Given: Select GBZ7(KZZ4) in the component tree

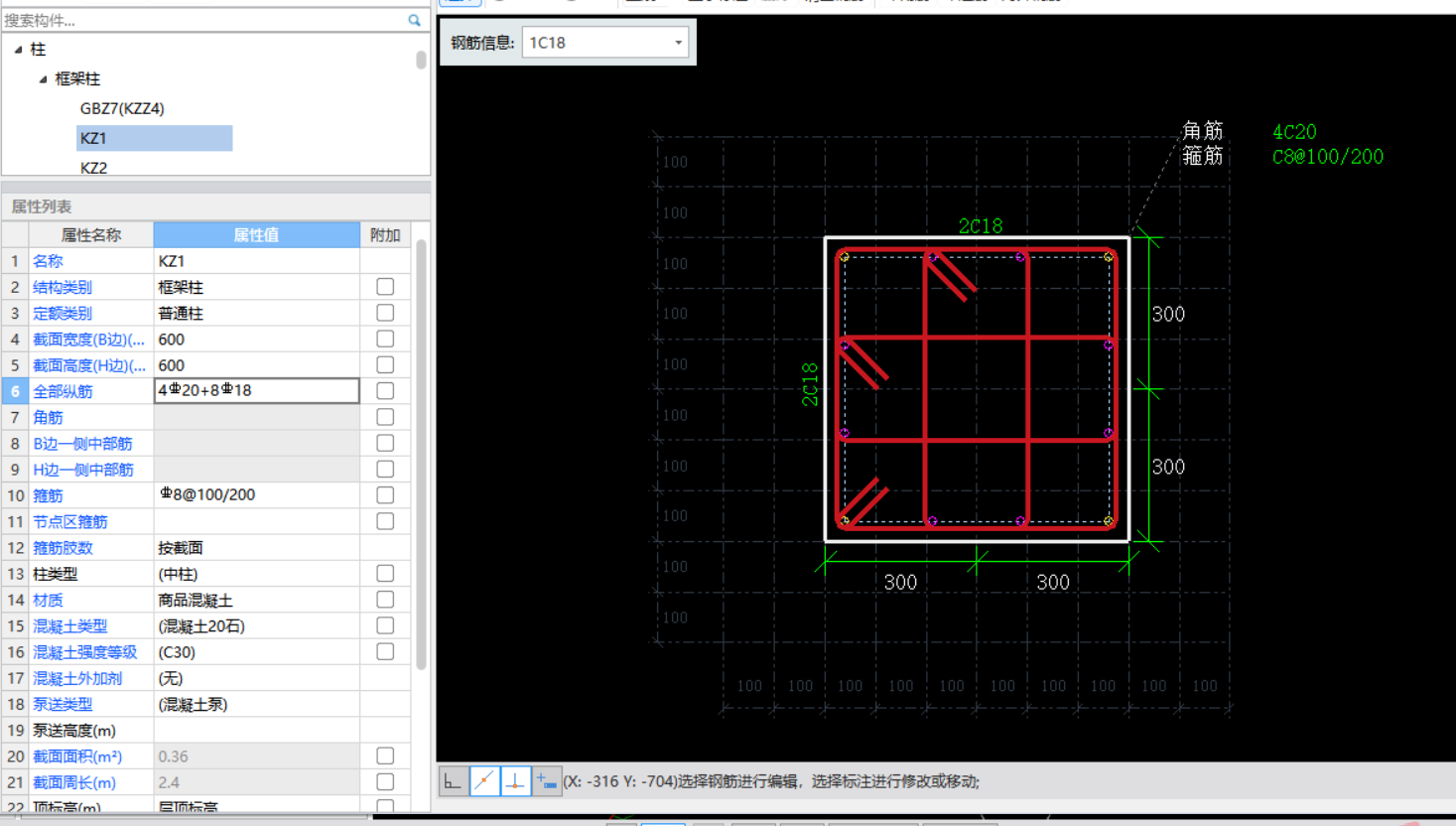Looking at the screenshot, I should tap(122, 108).
